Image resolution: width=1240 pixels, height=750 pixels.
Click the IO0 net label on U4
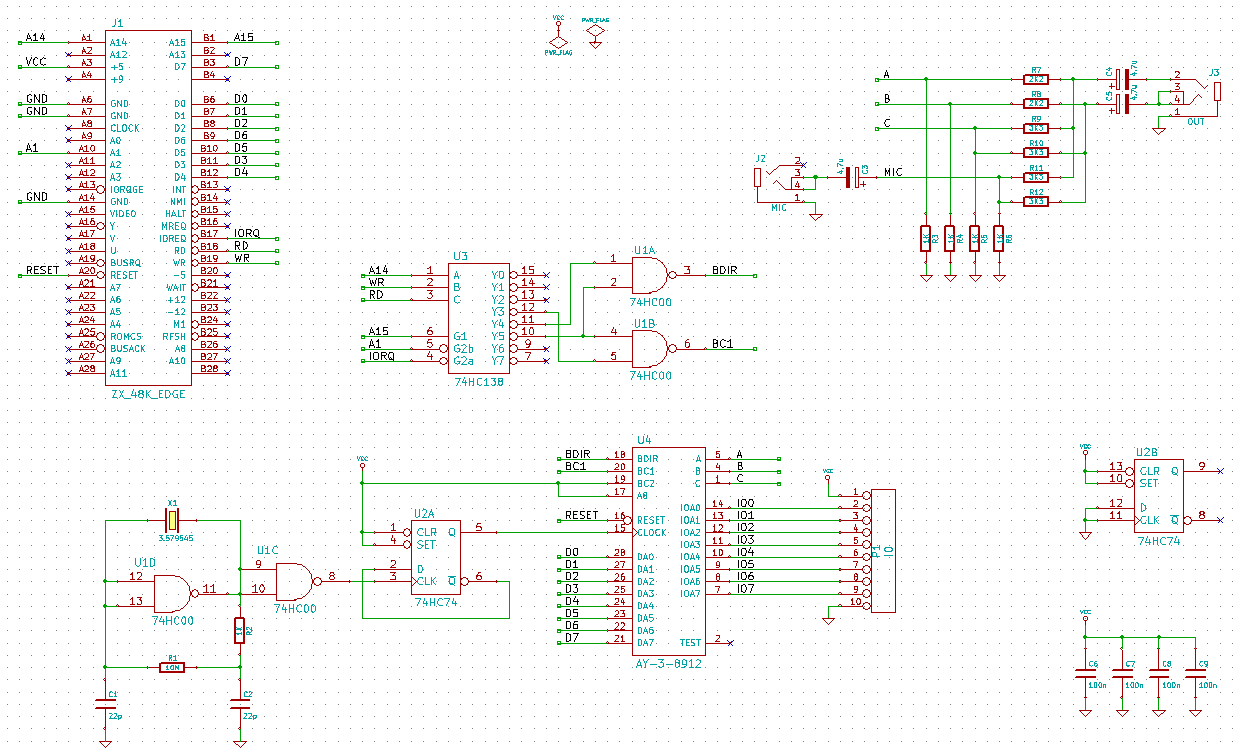click(x=746, y=503)
